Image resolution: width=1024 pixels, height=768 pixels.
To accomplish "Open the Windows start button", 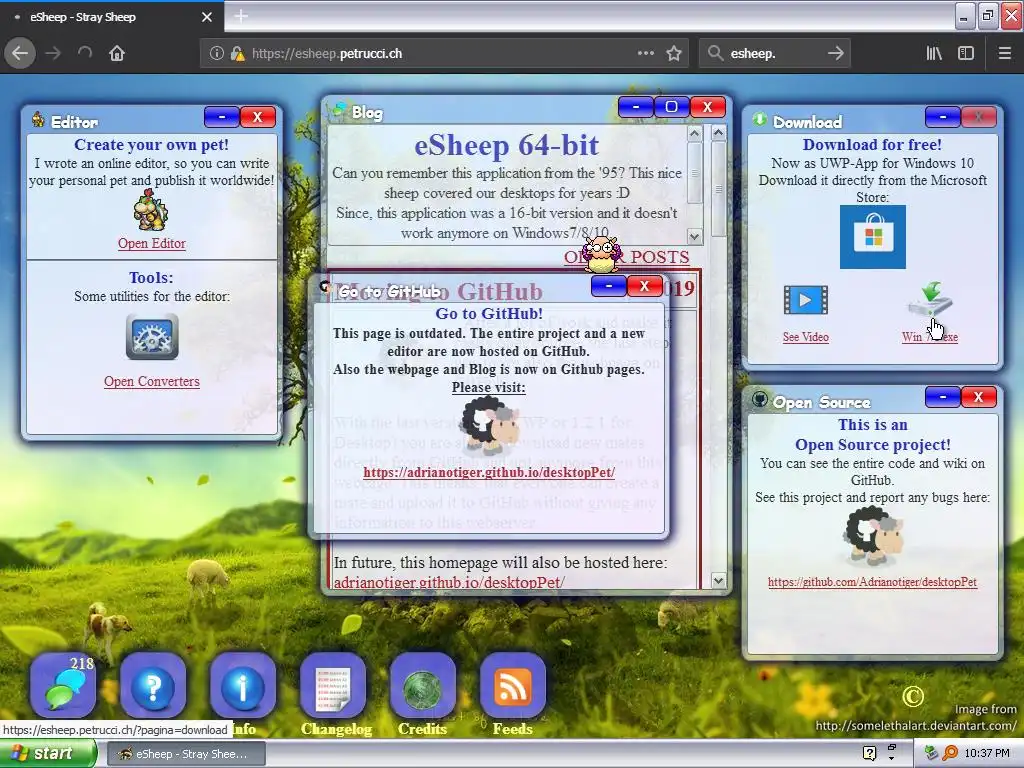I will click(47, 754).
